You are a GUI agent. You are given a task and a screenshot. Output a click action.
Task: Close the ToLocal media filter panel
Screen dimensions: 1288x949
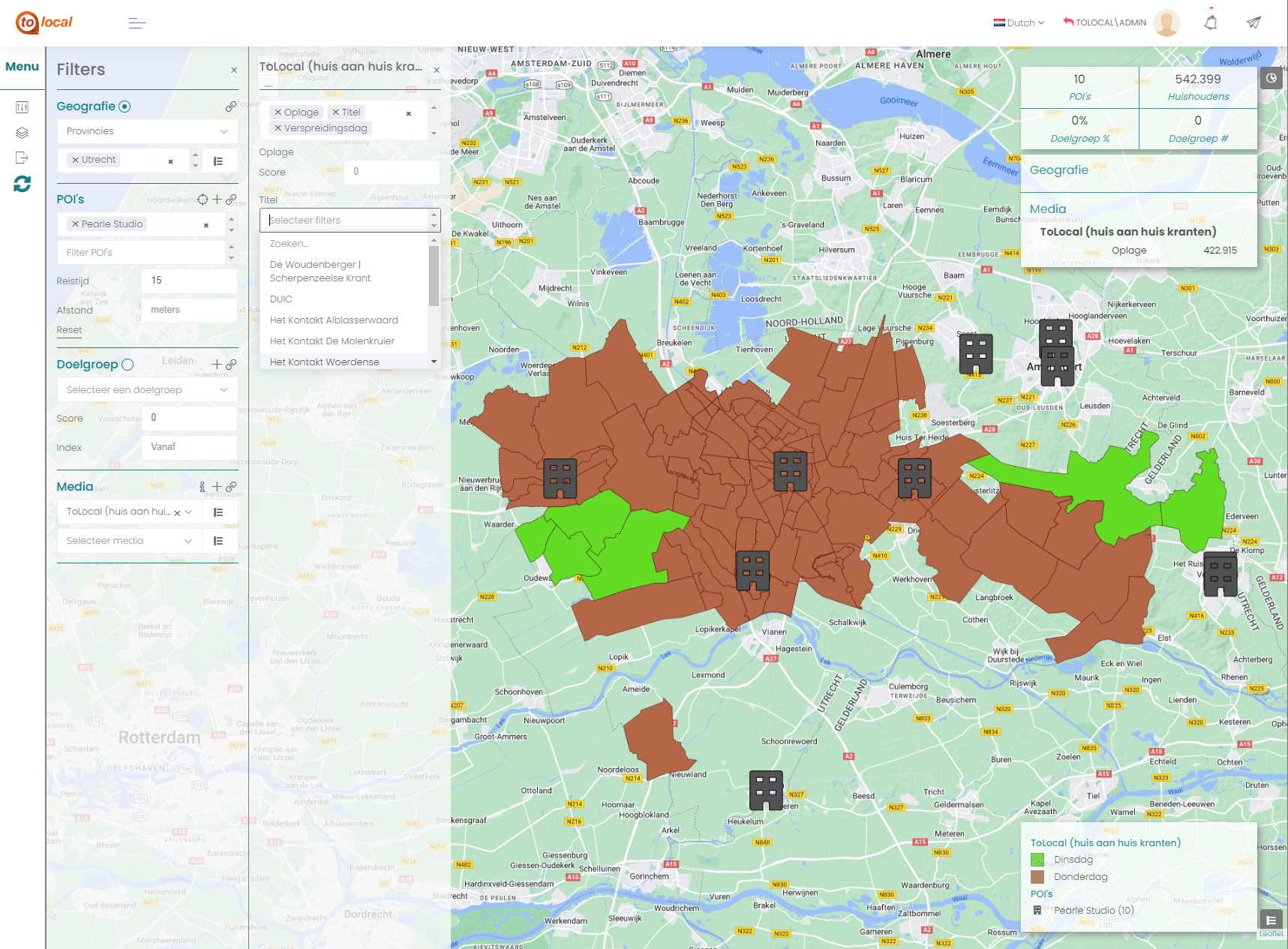click(x=437, y=70)
